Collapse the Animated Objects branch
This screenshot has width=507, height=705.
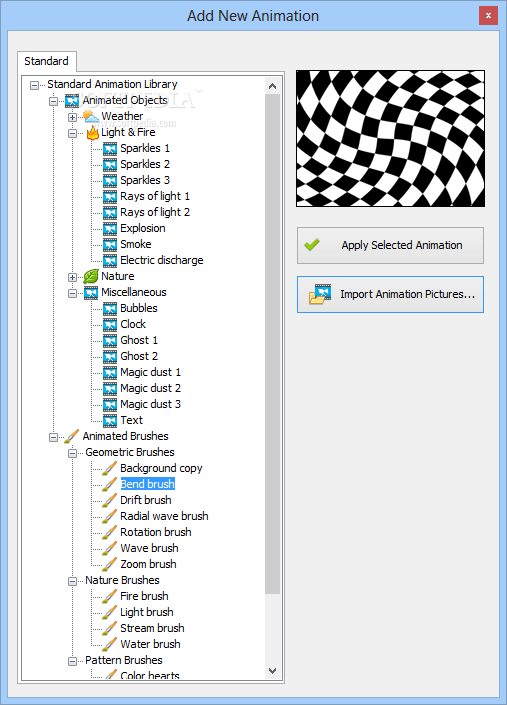pos(53,101)
